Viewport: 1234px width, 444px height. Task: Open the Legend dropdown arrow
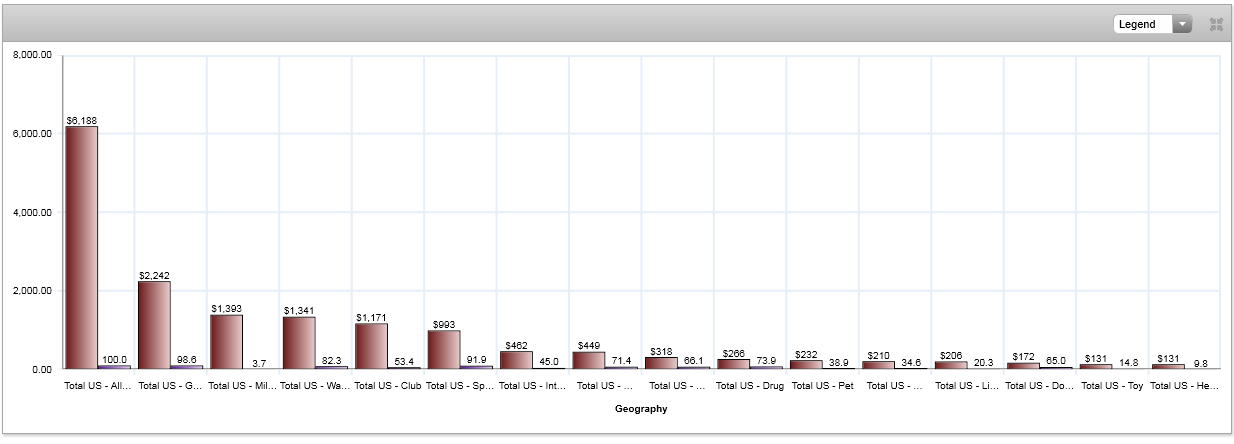pyautogui.click(x=1182, y=24)
